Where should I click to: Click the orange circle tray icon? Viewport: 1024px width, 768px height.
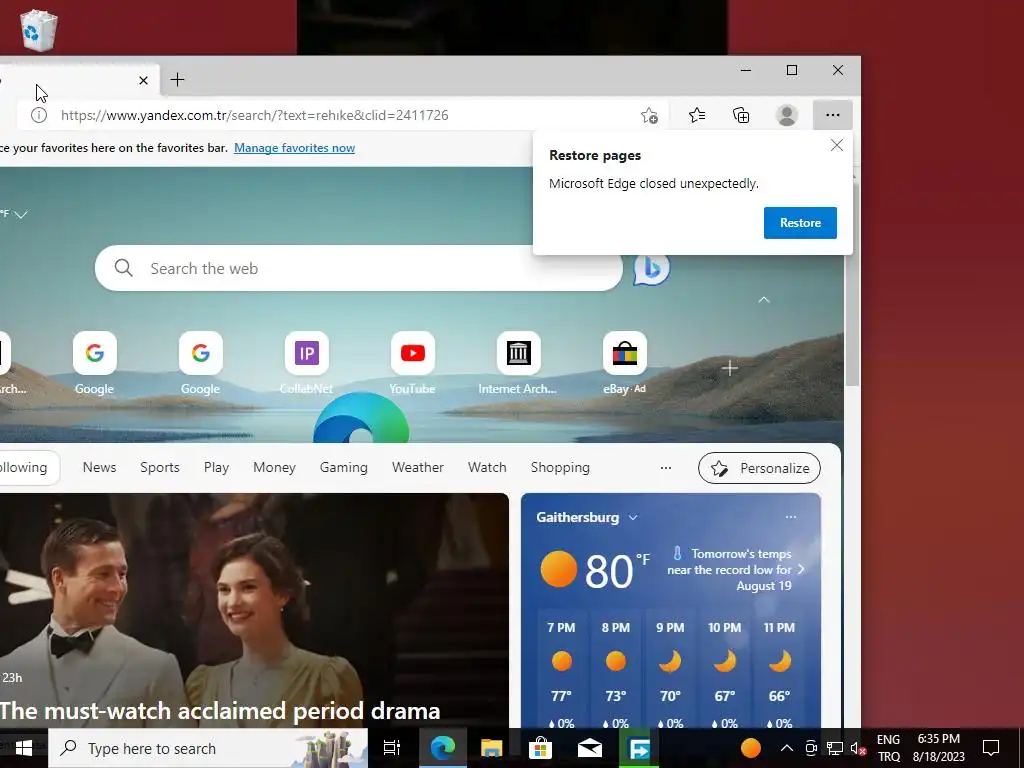click(x=750, y=748)
